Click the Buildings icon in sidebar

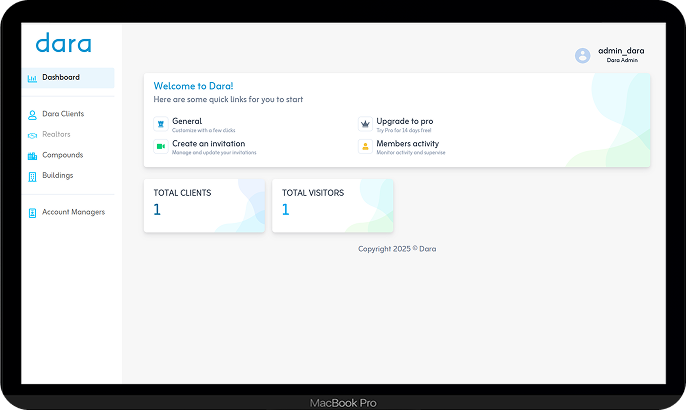coord(32,176)
